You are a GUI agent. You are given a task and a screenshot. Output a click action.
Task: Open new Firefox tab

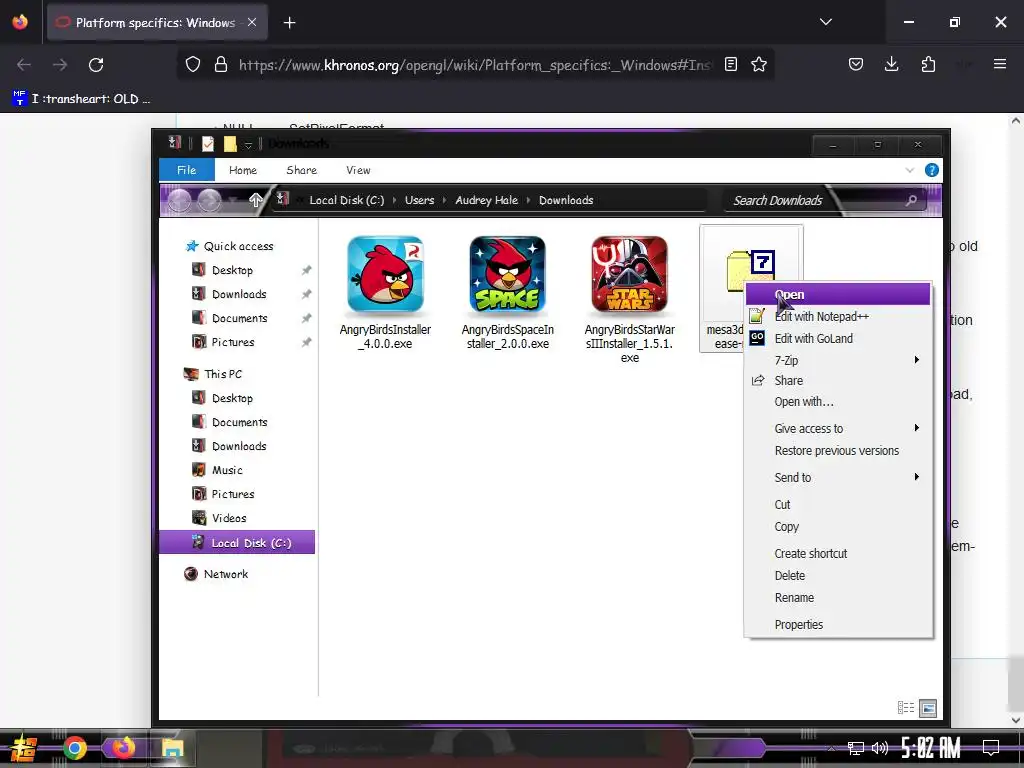click(x=289, y=23)
